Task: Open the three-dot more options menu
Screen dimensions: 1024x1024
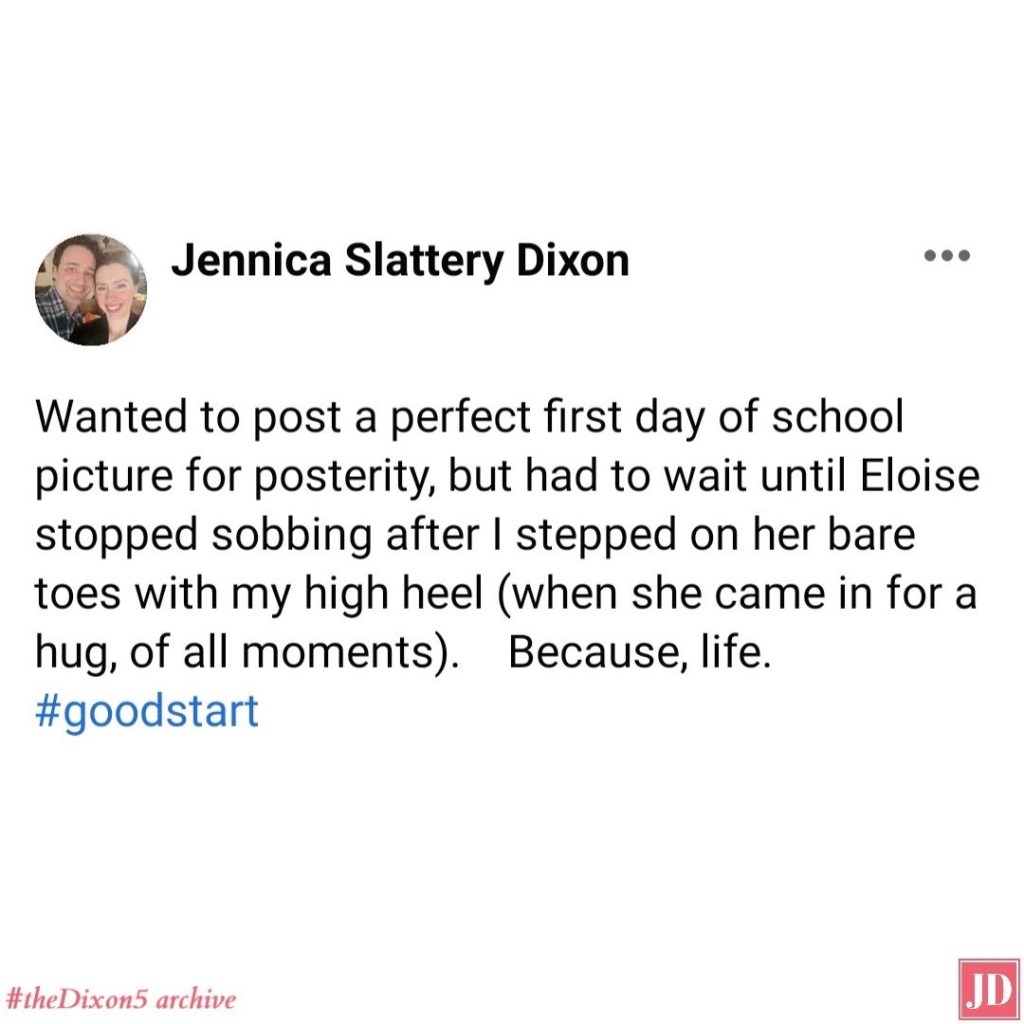Action: [947, 255]
